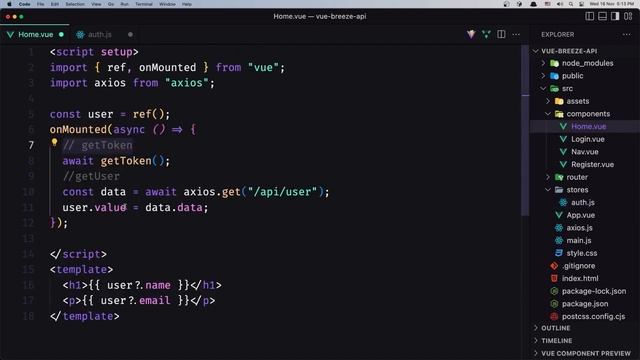
Task: Open the Apple menu
Action: click(x=9, y=4)
